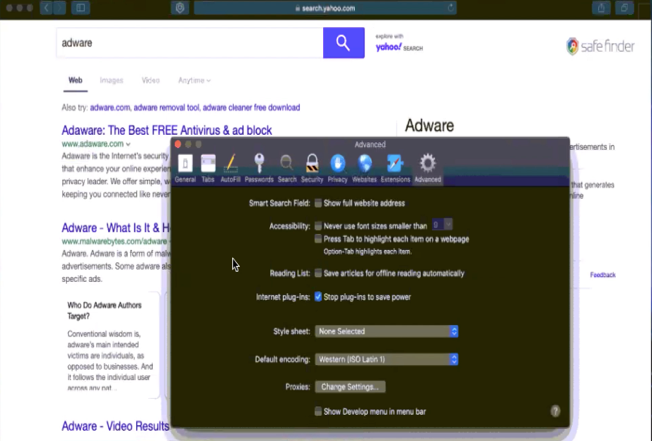Open the Extensions preferences pane
652x441 pixels.
pos(395,168)
